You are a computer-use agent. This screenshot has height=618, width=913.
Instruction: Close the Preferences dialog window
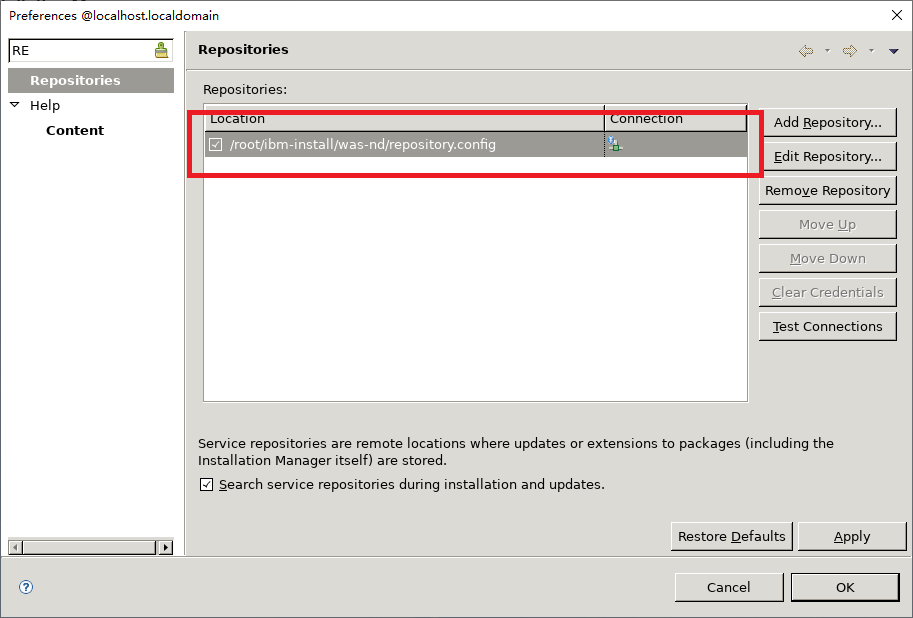pos(894,15)
